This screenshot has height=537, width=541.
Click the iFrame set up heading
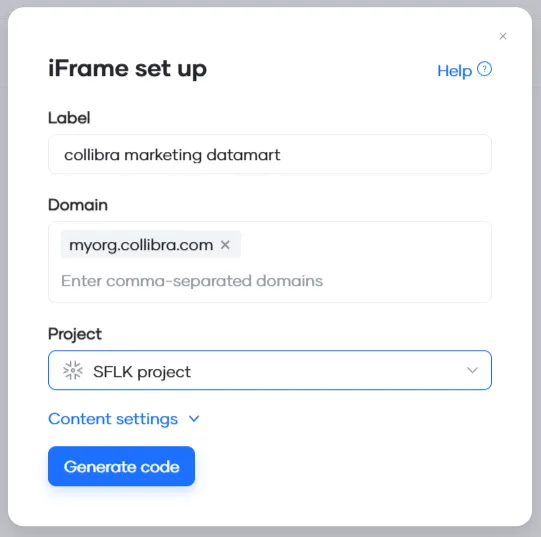pos(128,68)
